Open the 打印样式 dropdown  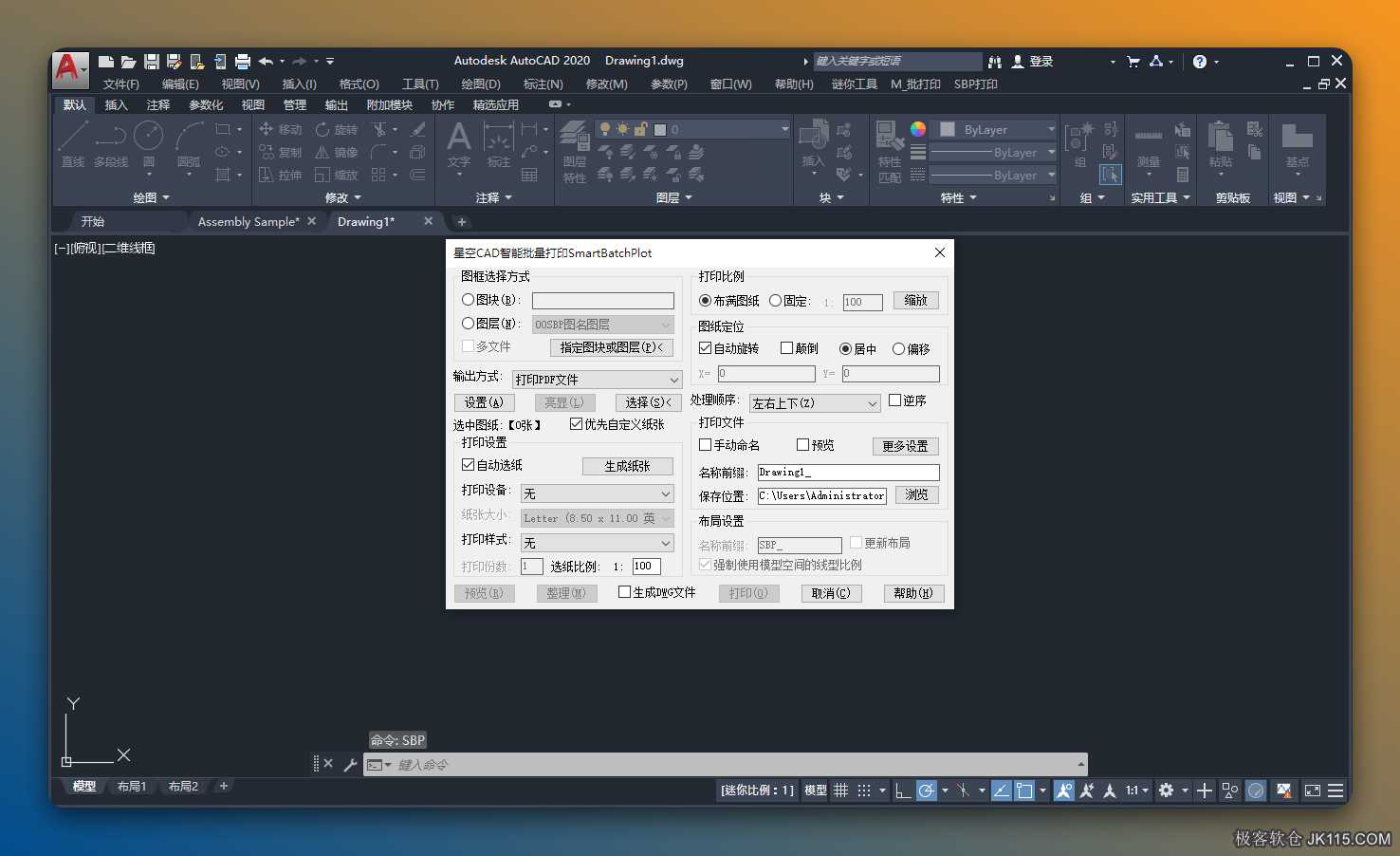tap(598, 543)
